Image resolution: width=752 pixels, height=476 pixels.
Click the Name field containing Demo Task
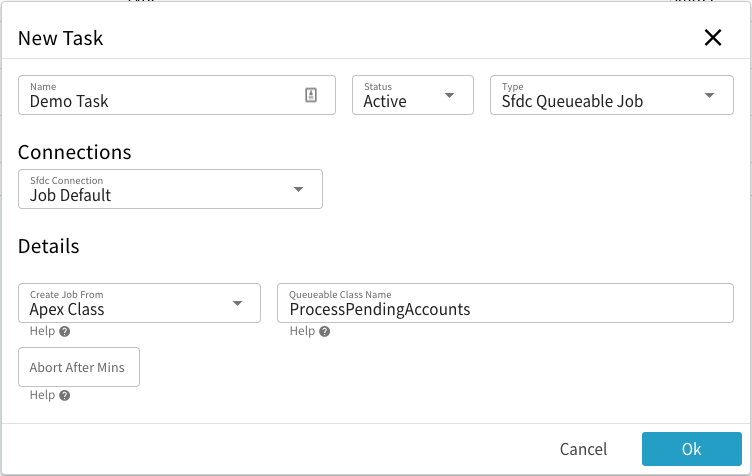[x=160, y=100]
